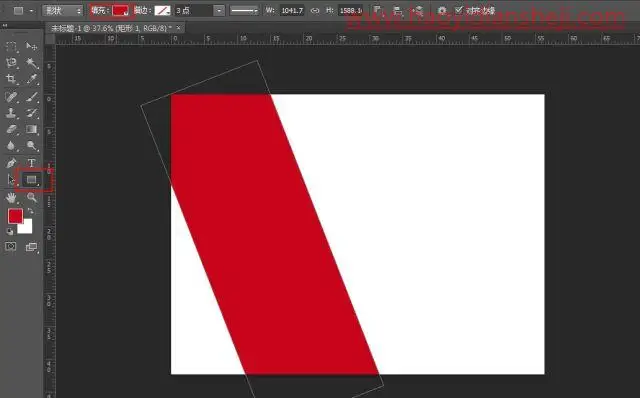Open the foreground color picker
640x398 pixels.
coord(16,216)
